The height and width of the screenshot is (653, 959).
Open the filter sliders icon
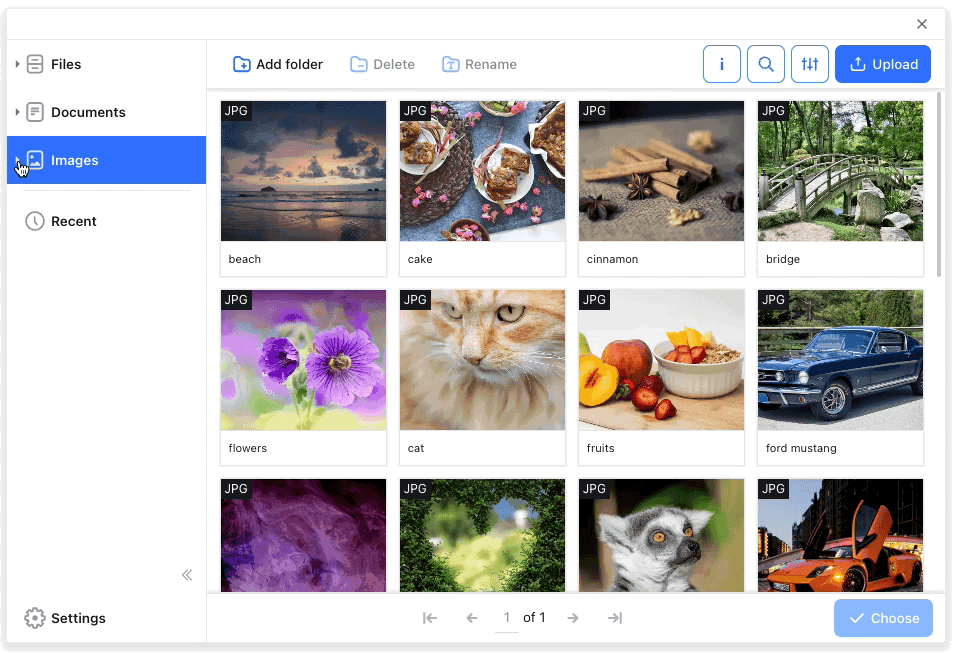[x=810, y=64]
